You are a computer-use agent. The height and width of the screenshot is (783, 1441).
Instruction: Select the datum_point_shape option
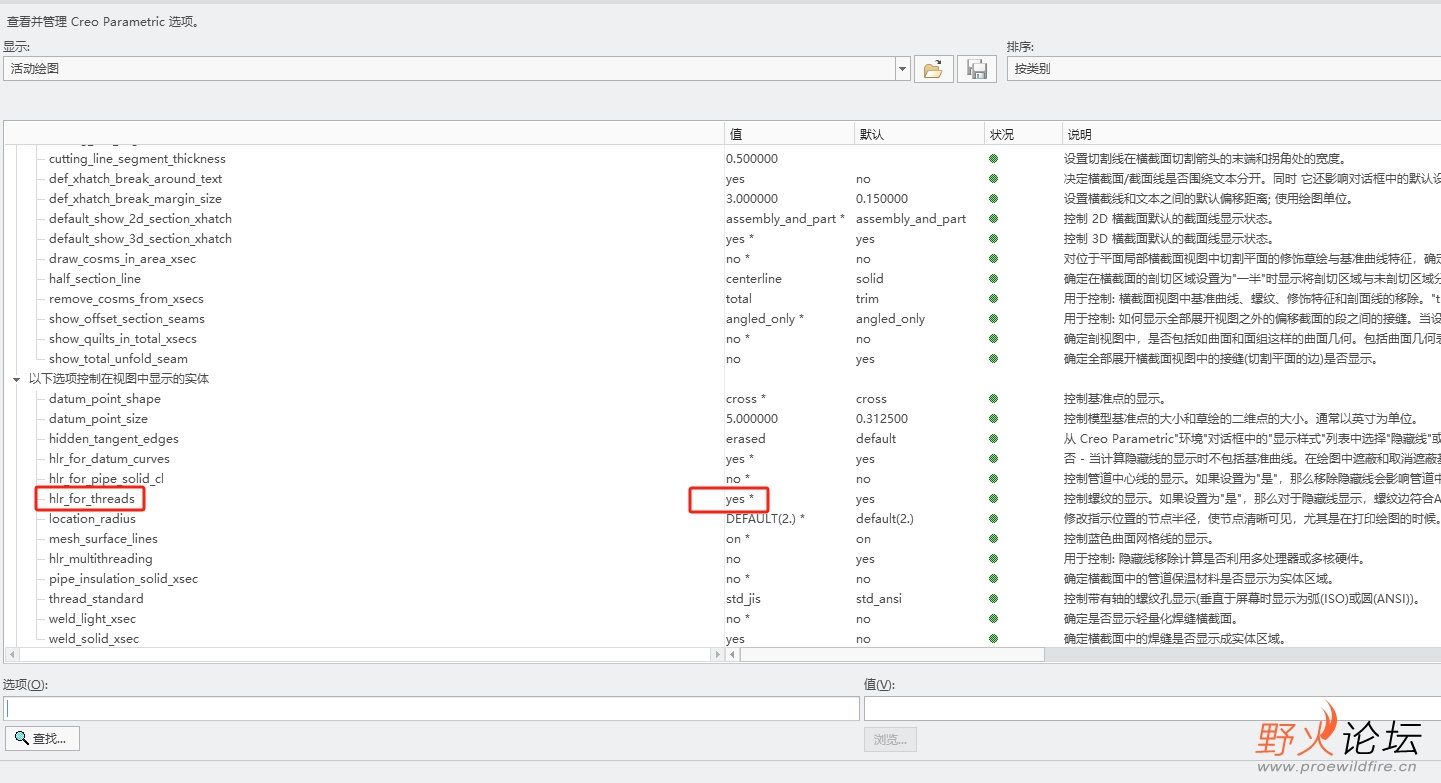pos(105,399)
